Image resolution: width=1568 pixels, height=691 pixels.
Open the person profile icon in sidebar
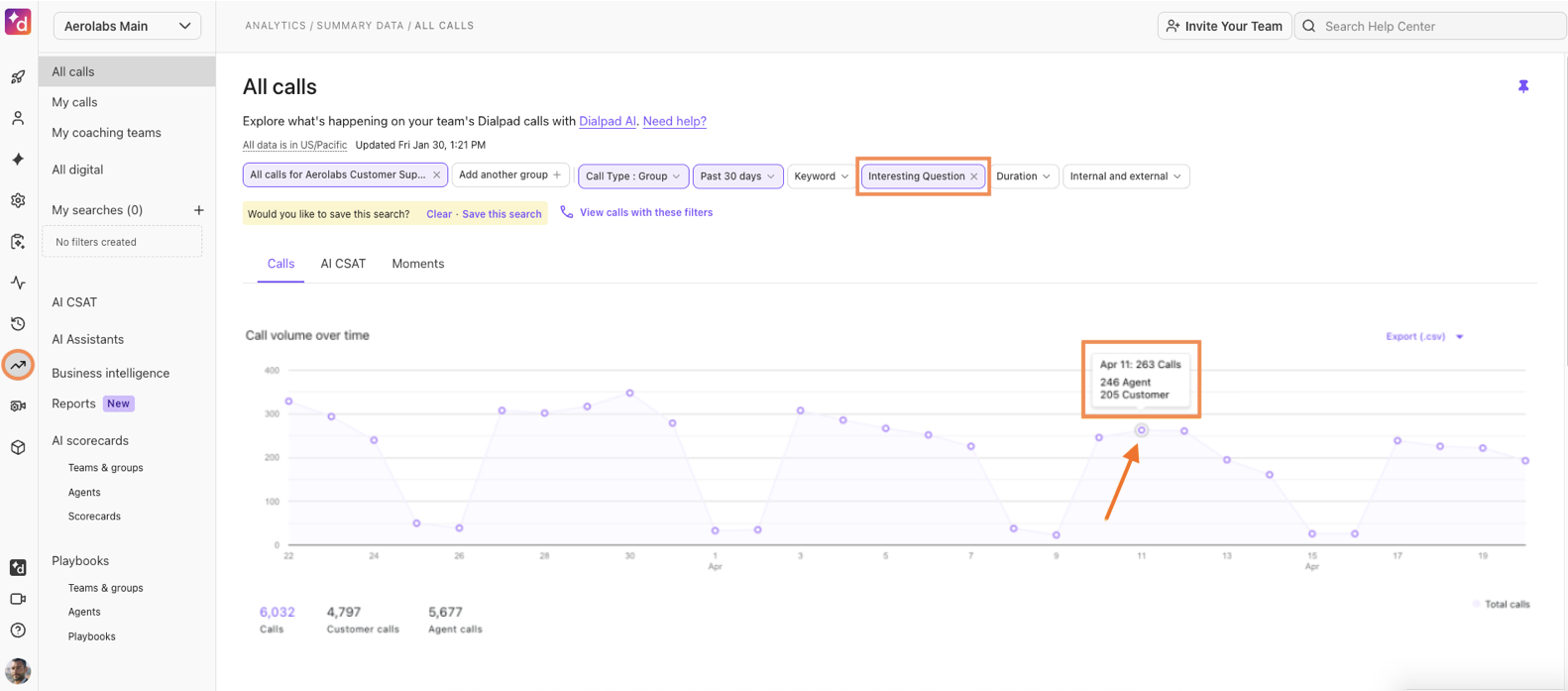(18, 118)
